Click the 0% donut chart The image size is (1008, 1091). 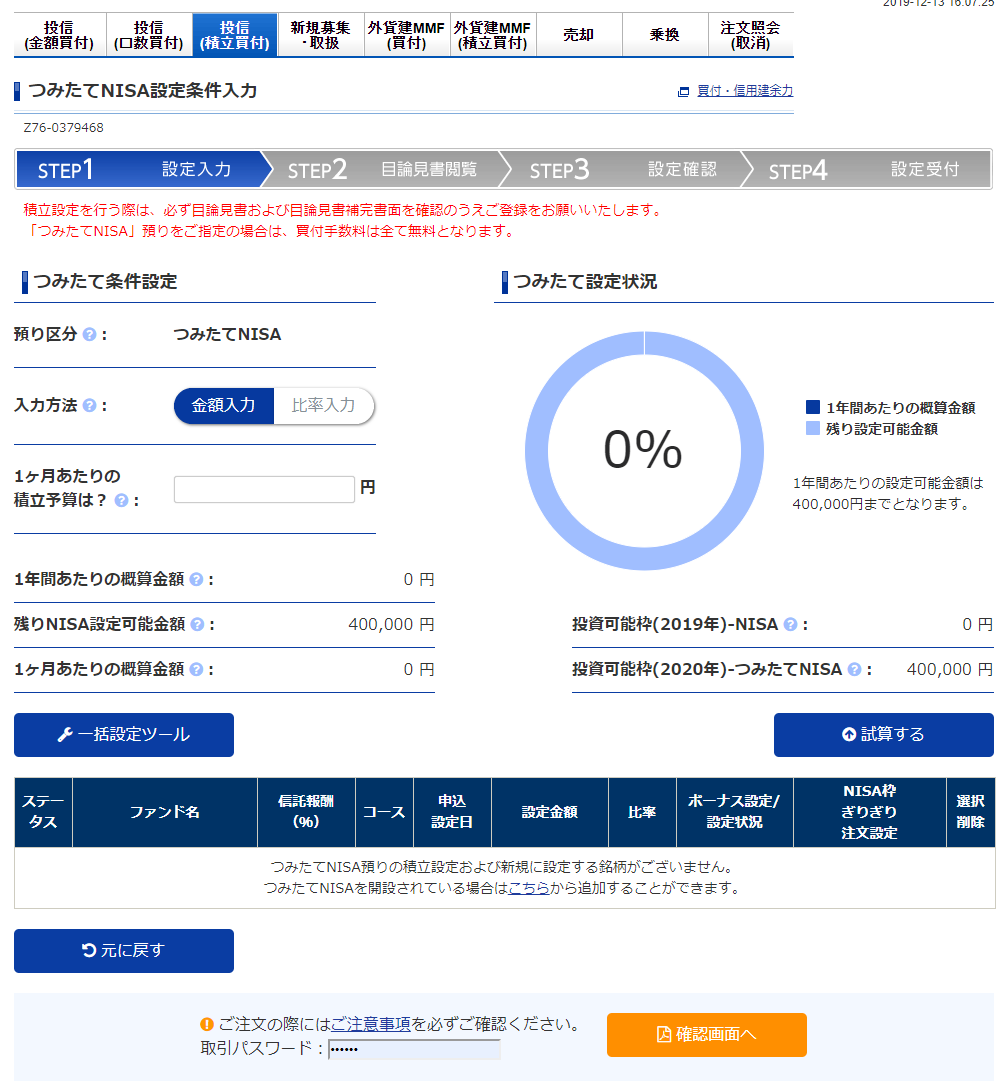(x=644, y=451)
